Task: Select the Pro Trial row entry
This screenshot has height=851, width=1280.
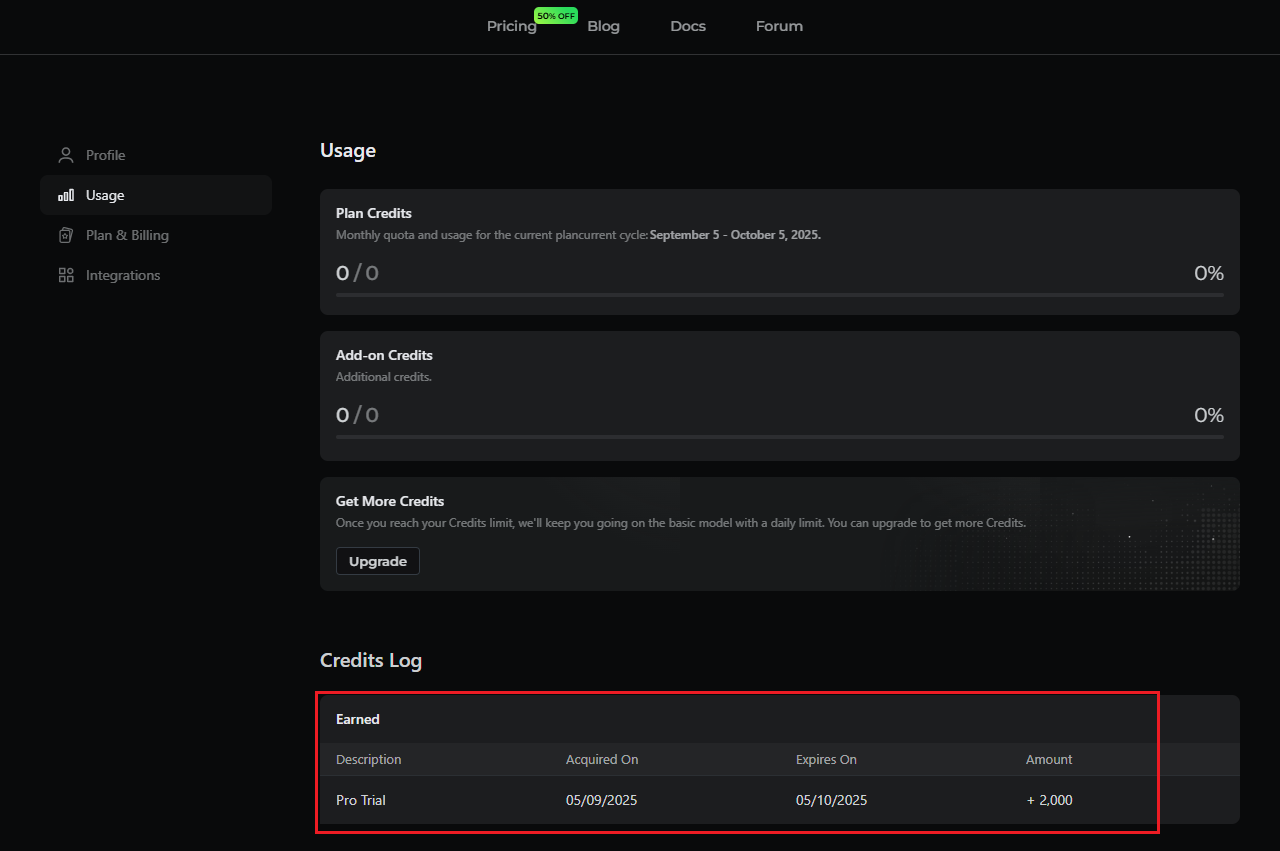Action: (x=361, y=800)
